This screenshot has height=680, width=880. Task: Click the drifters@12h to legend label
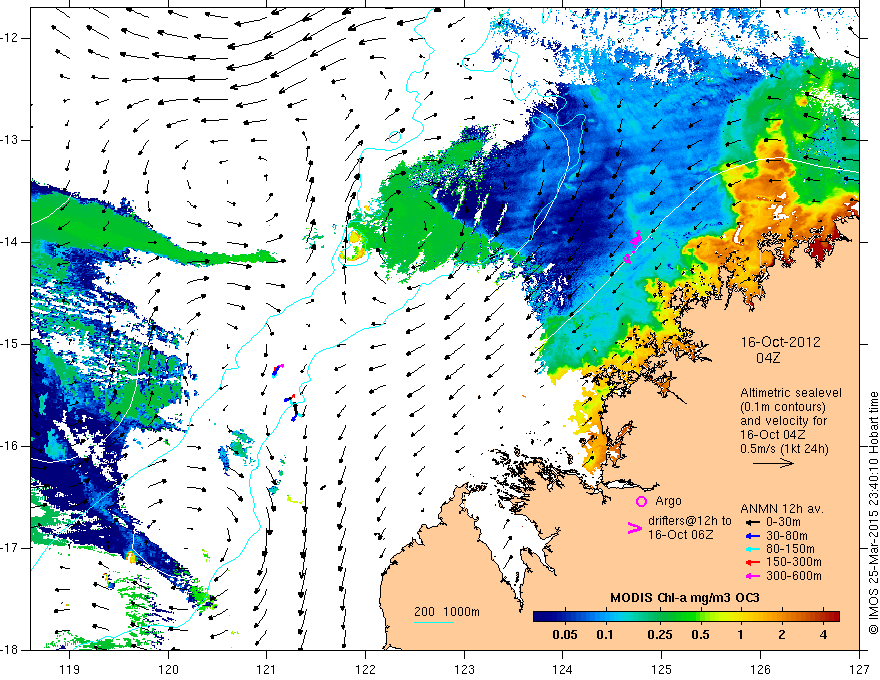coord(690,521)
